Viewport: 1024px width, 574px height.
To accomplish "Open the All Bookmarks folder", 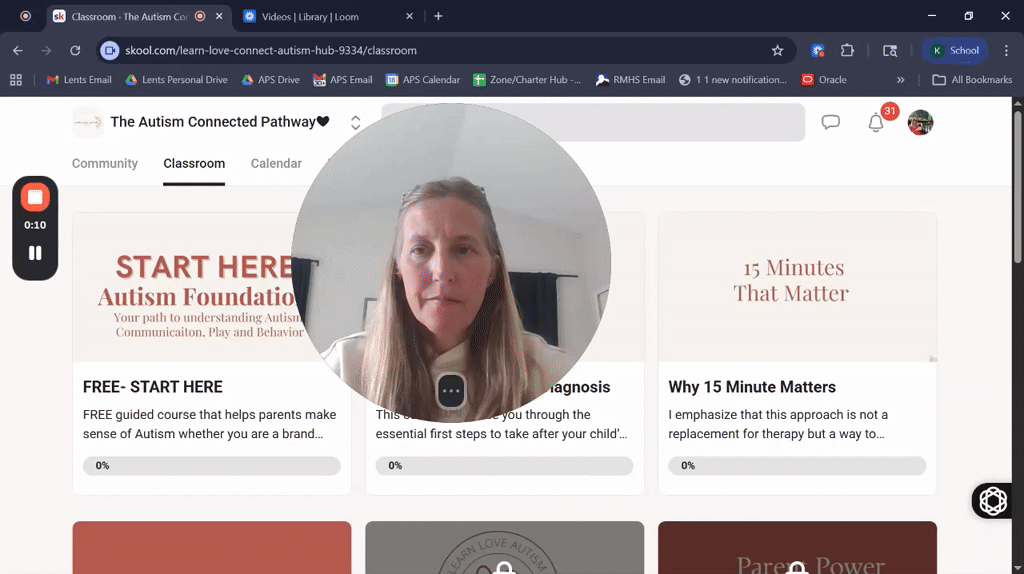I will (972, 80).
